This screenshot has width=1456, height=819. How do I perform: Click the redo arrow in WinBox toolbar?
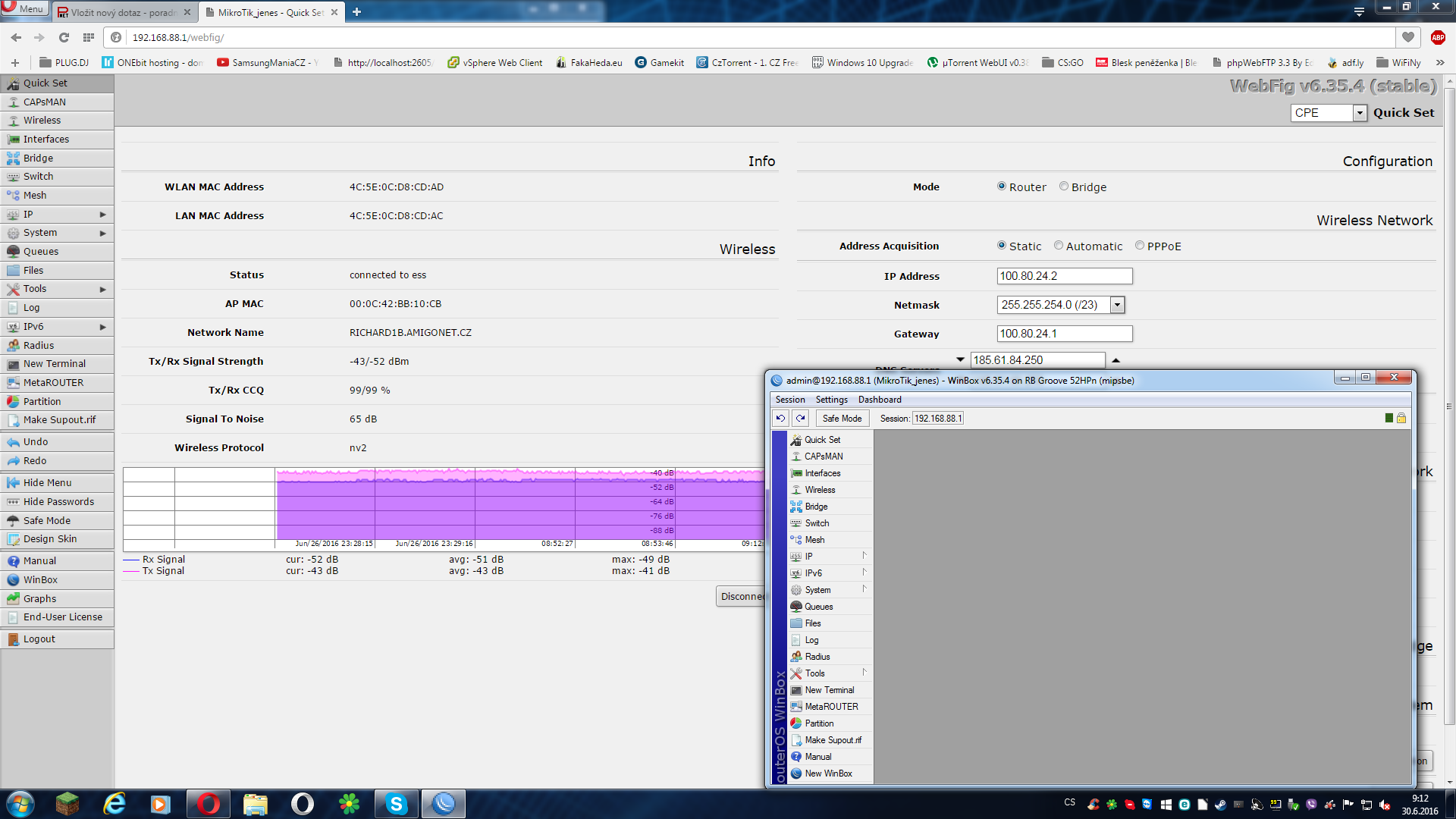[801, 419]
